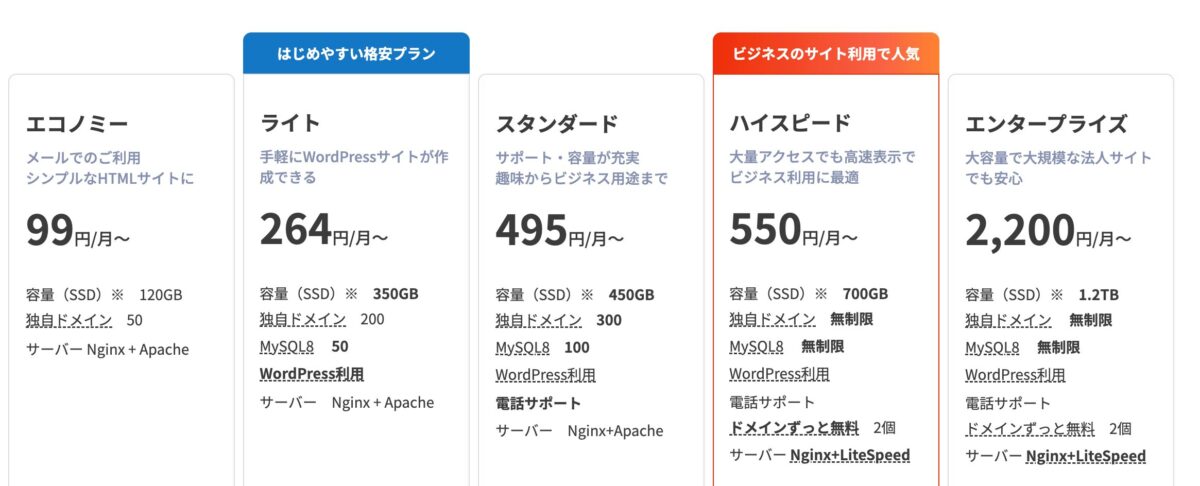
Task: Open 独自ドメイン link in the スタンダード plan
Action: pyautogui.click(x=539, y=321)
